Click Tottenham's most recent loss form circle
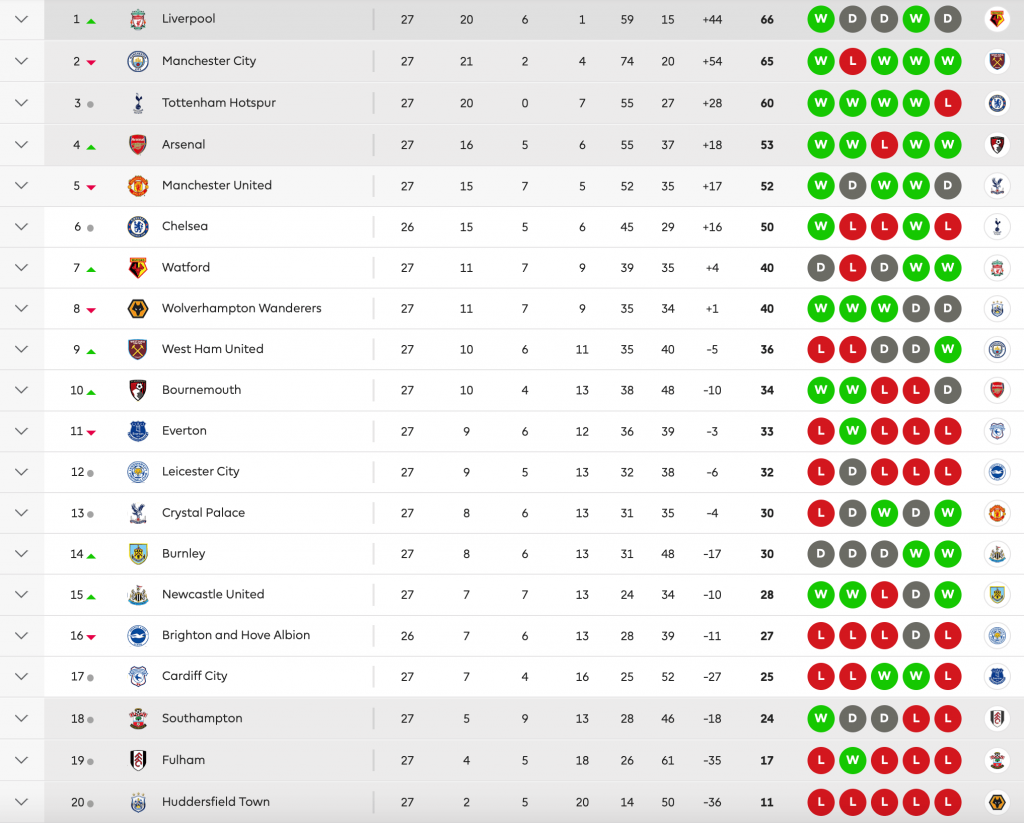Screen dimensions: 1024x823 [948, 103]
